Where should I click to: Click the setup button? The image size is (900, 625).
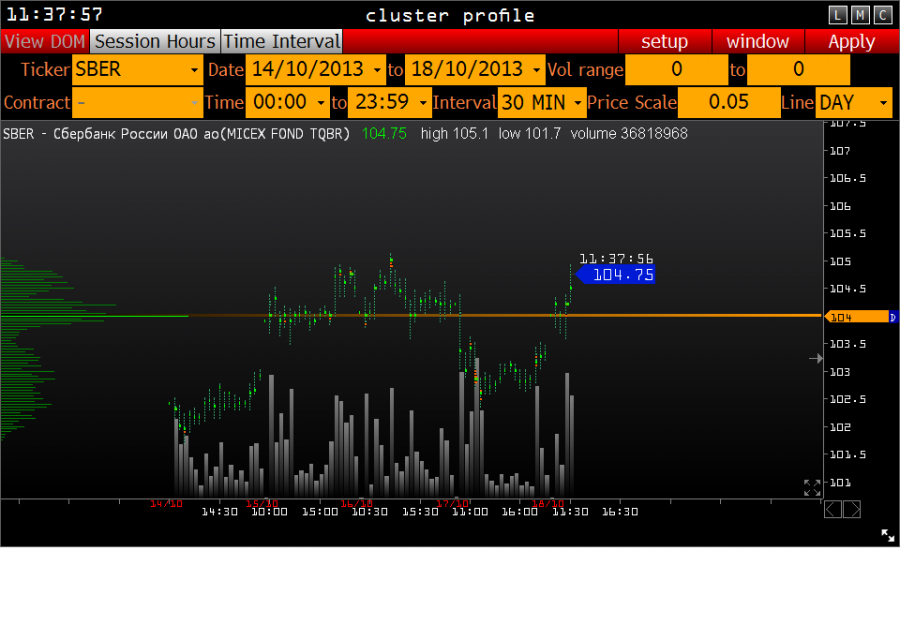tap(664, 42)
